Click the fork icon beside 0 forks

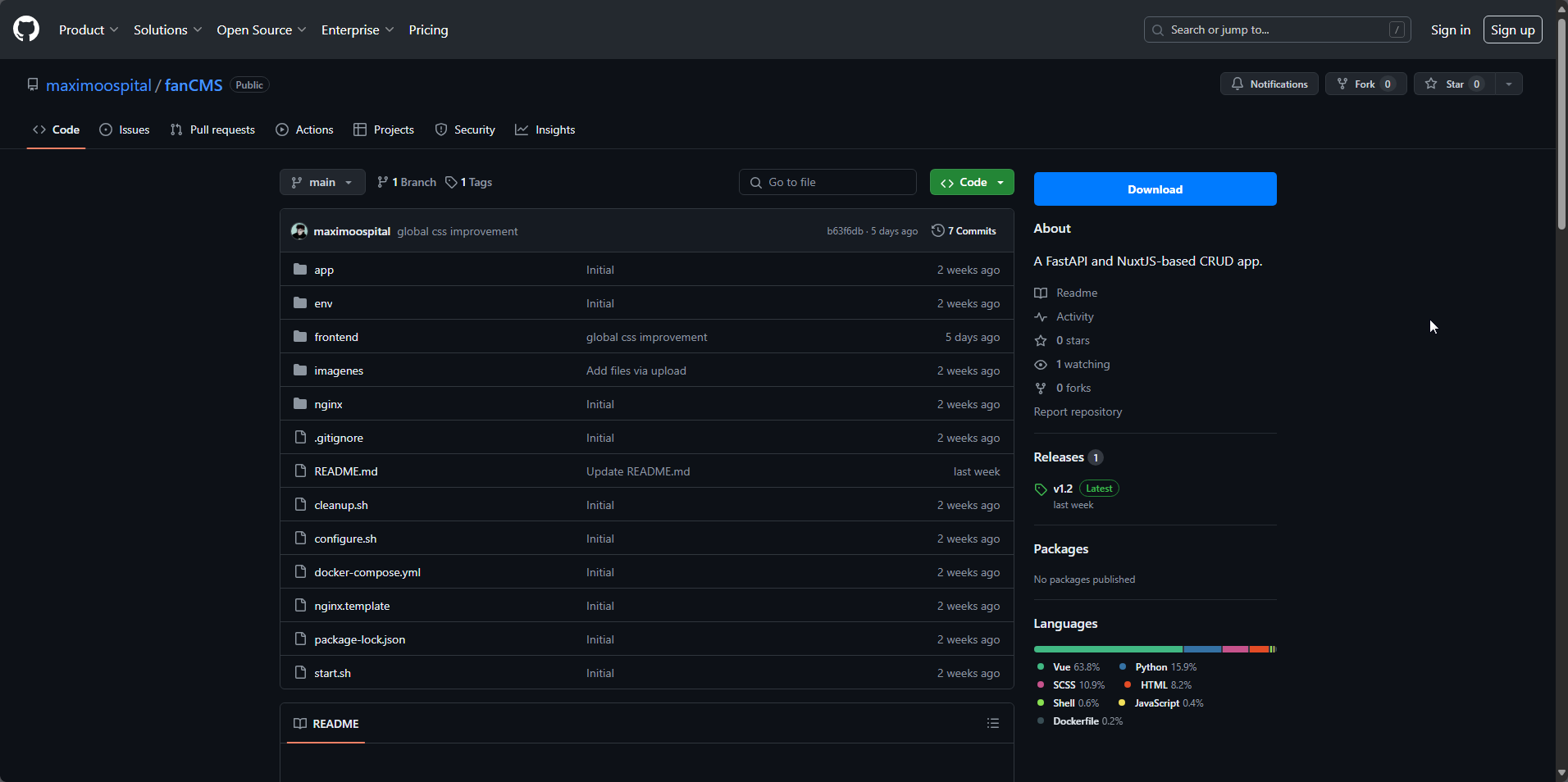1041,388
